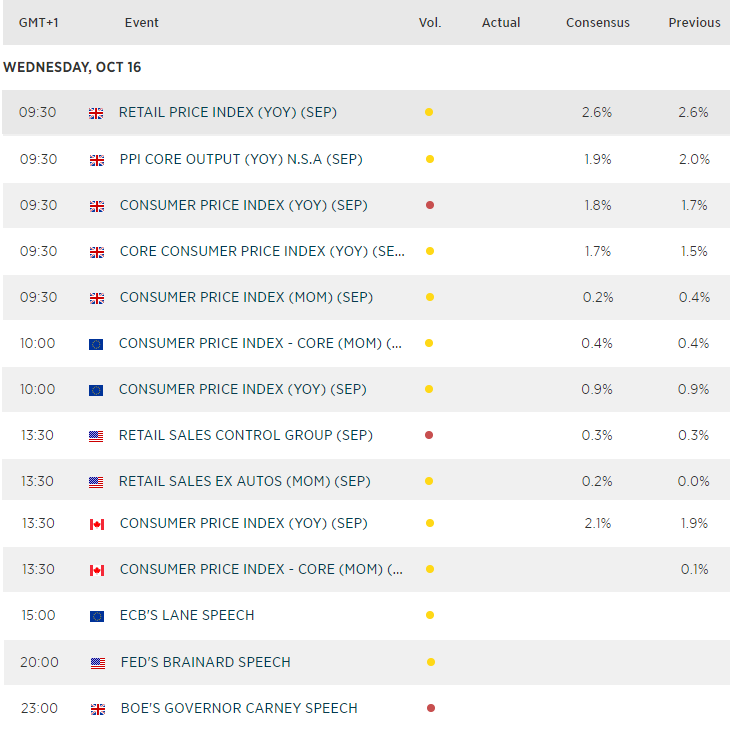Click the Previous column header

coord(694,23)
